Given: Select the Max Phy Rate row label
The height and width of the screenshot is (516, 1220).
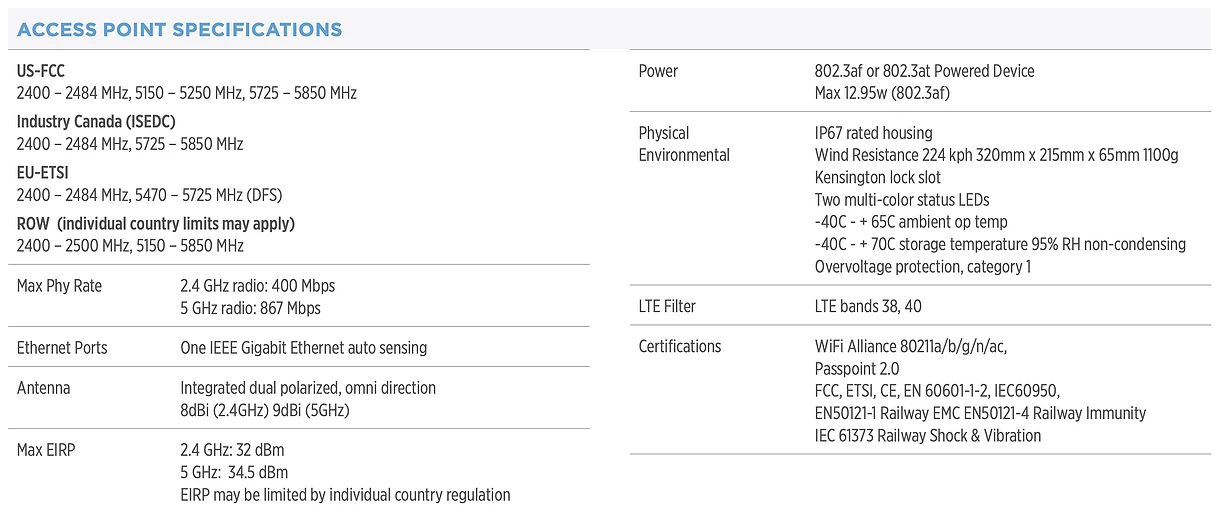Looking at the screenshot, I should click(60, 286).
